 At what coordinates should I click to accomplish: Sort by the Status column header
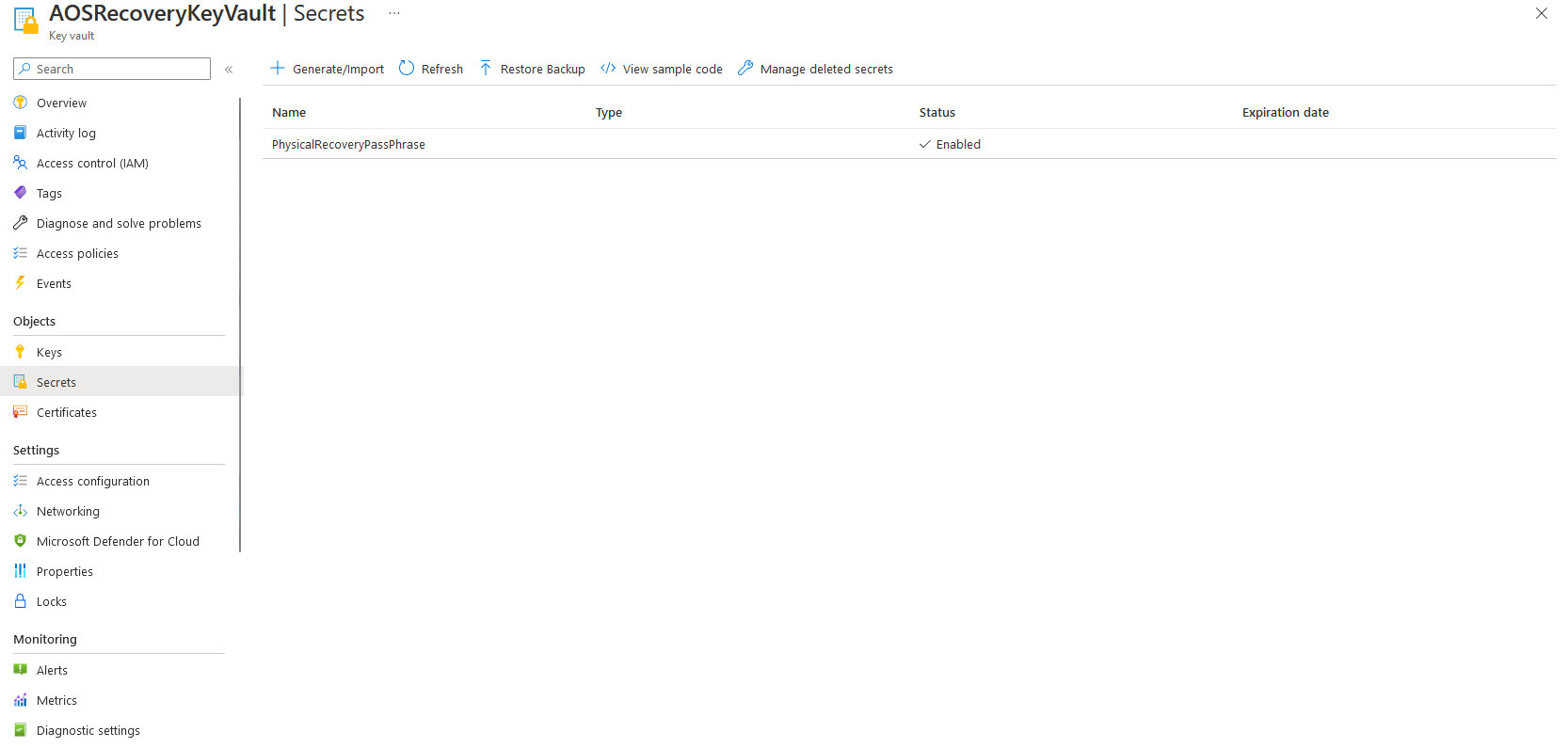(x=937, y=112)
